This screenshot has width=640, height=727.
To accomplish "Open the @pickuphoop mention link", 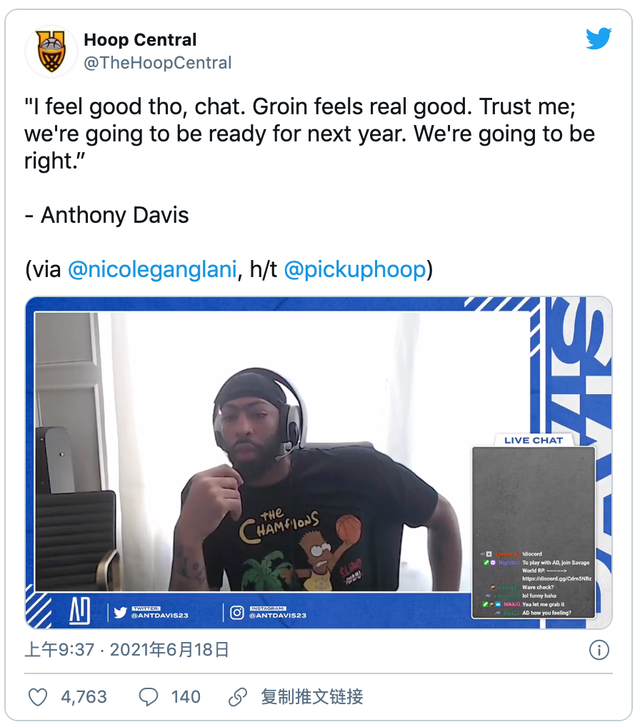I will pos(355,269).
